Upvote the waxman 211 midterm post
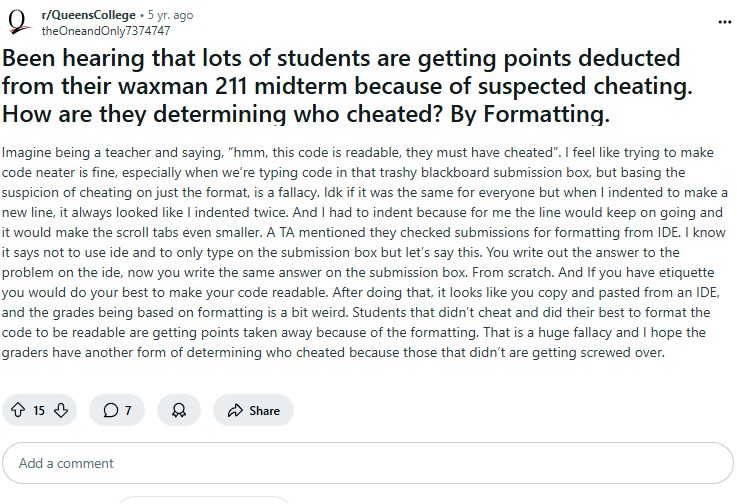Image resolution: width=737 pixels, height=504 pixels. click(x=18, y=410)
